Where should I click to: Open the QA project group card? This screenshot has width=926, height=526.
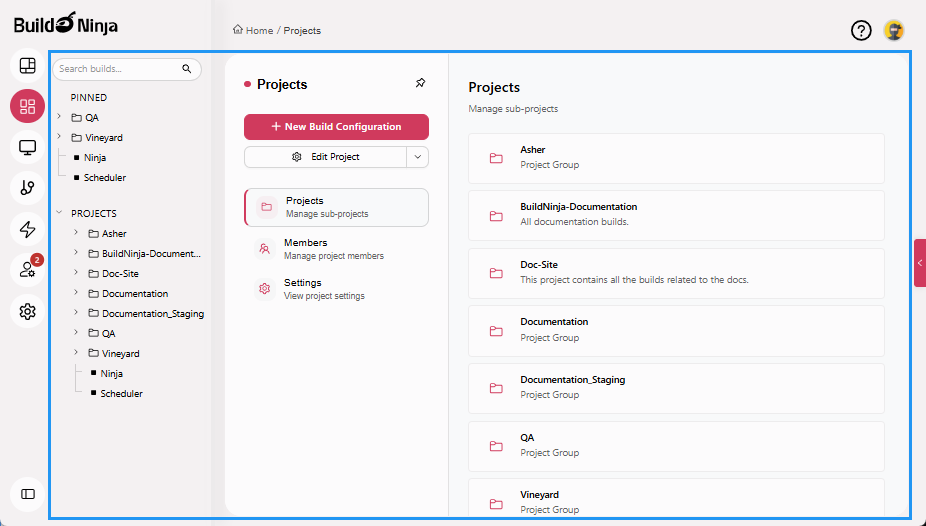click(x=676, y=446)
